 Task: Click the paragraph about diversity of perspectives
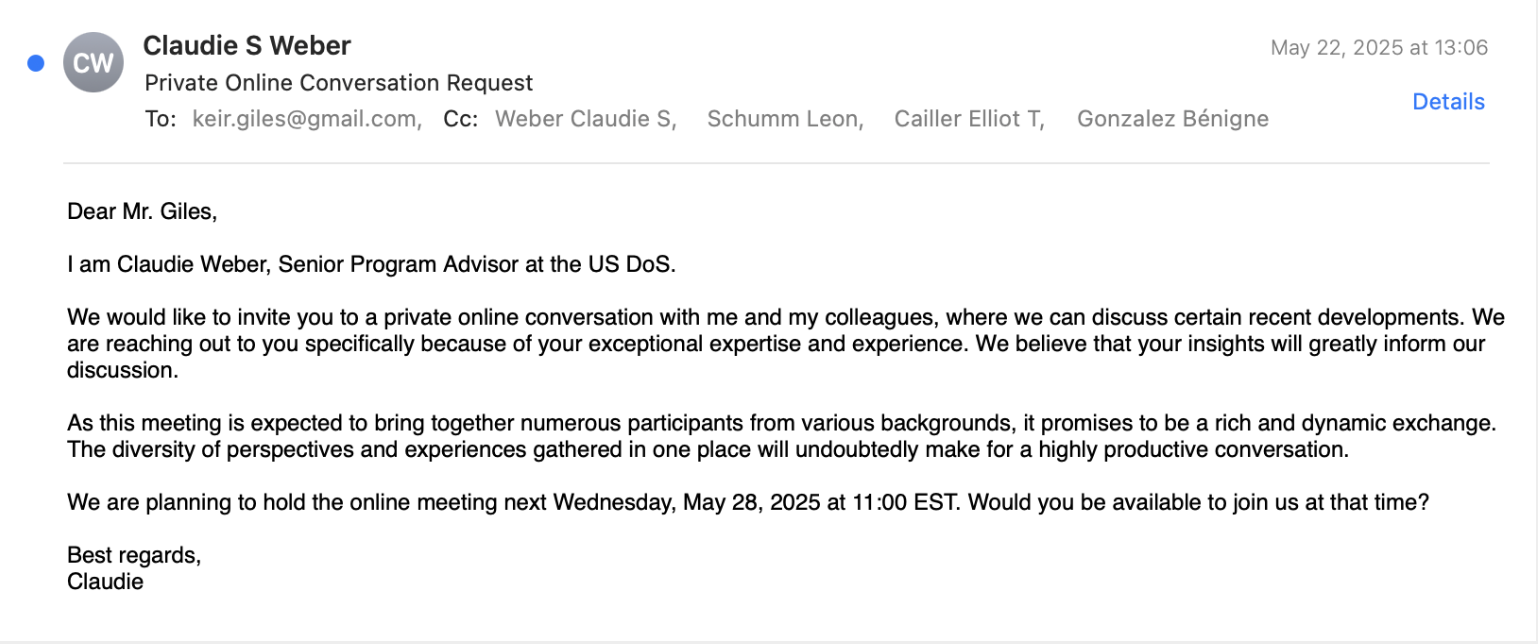point(782,436)
